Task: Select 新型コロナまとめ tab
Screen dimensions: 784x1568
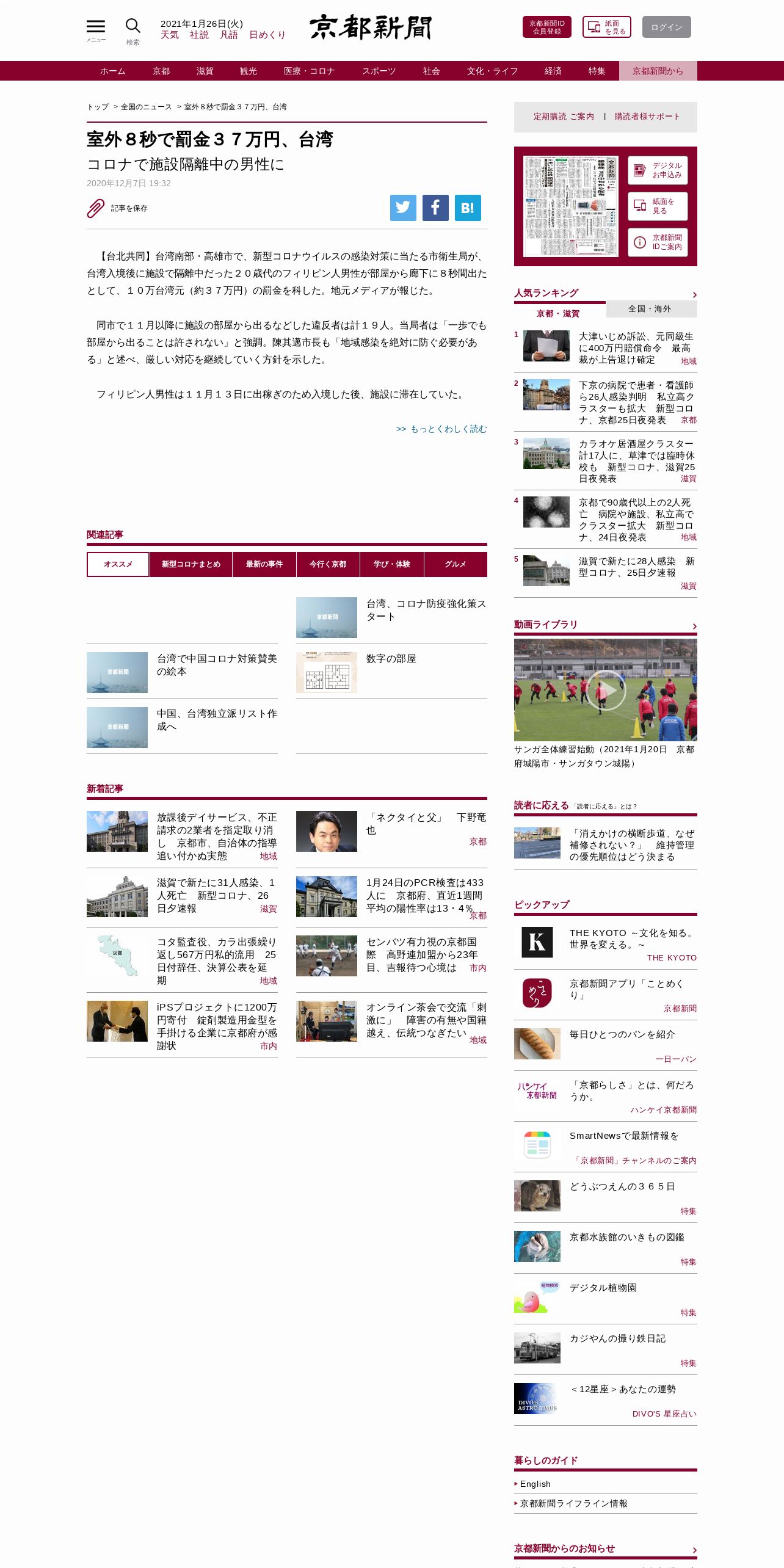Action: tap(191, 564)
